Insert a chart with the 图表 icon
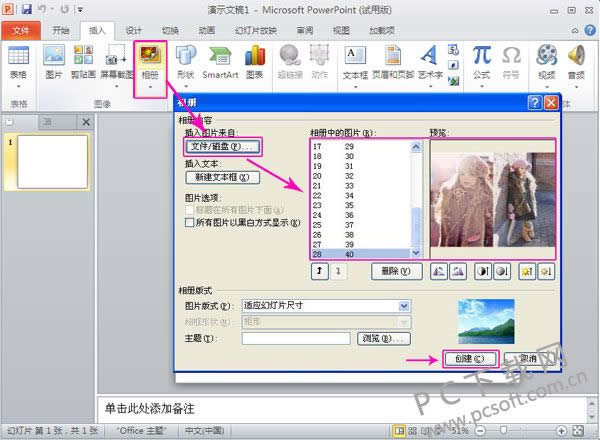This screenshot has width=600, height=440. [x=255, y=60]
